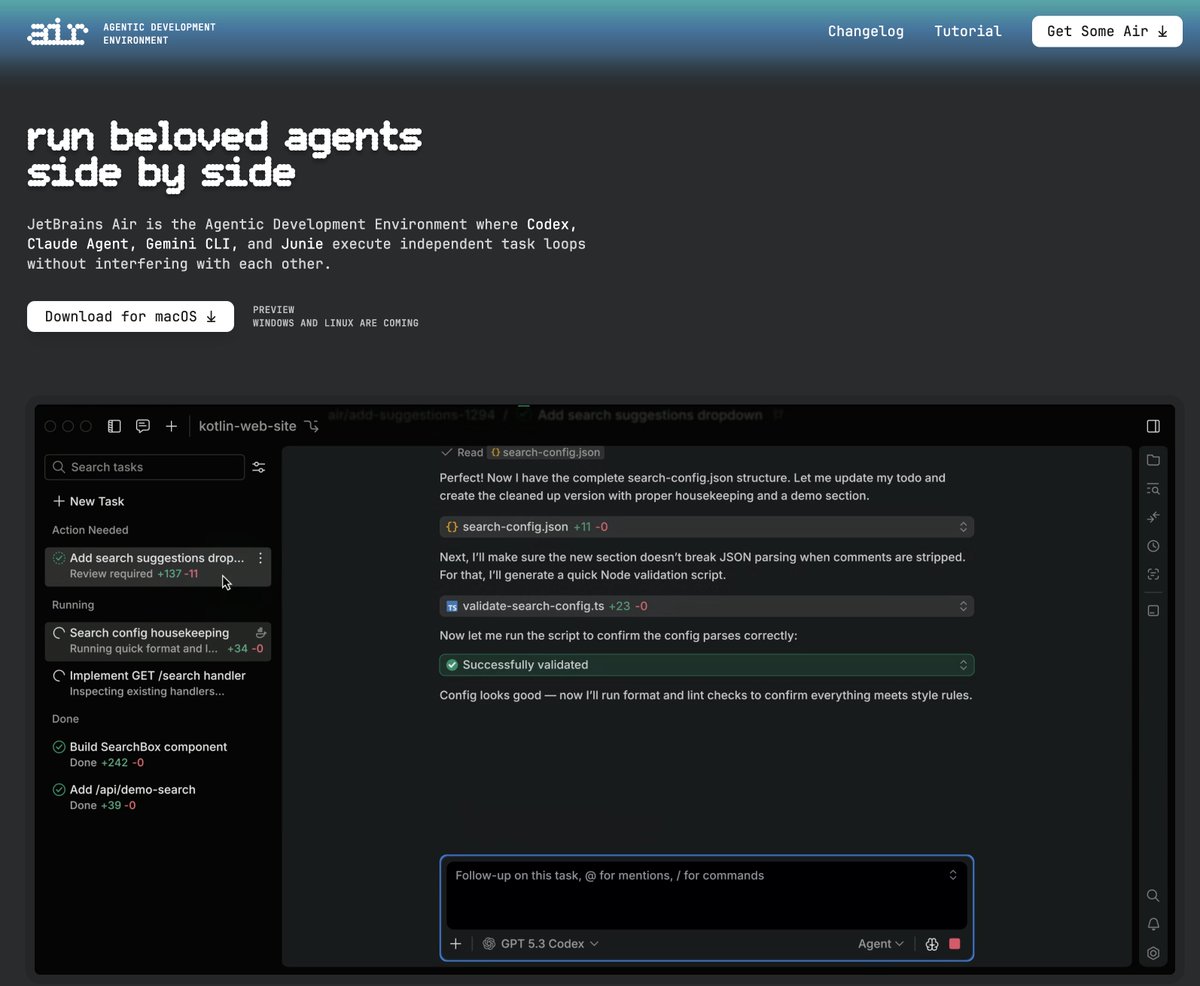Click search-config.json chip next to Read
The image size is (1200, 986).
pos(545,453)
